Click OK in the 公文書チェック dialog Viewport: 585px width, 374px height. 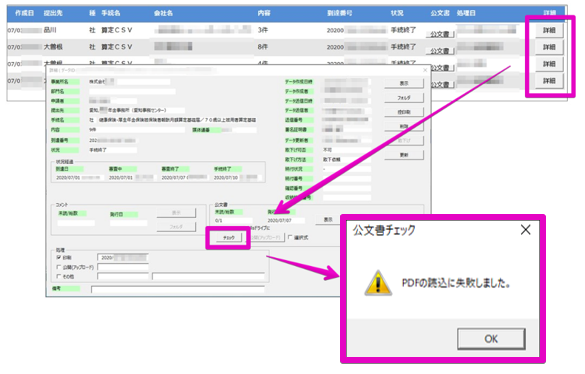coord(491,339)
